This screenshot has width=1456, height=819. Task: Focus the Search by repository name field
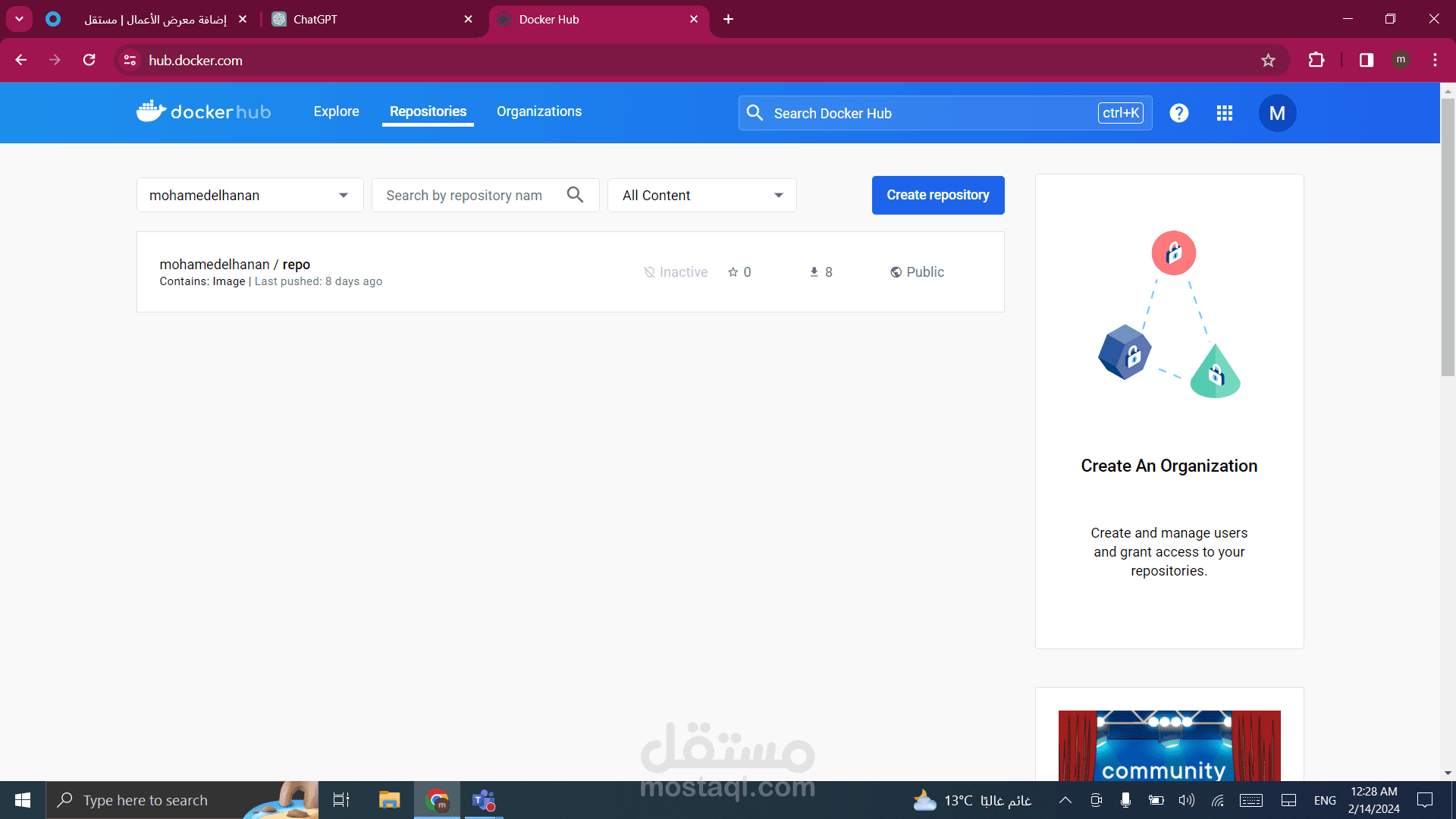[485, 195]
